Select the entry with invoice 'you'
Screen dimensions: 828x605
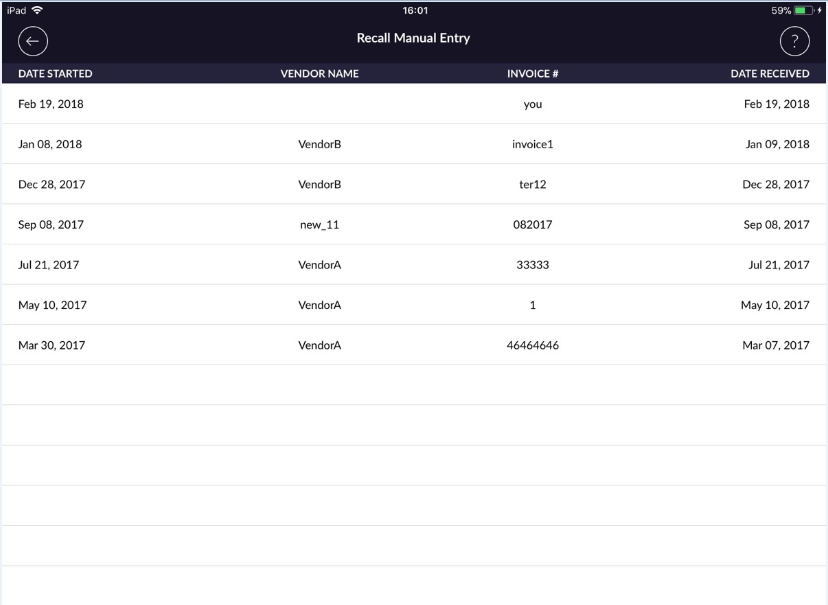click(x=532, y=104)
